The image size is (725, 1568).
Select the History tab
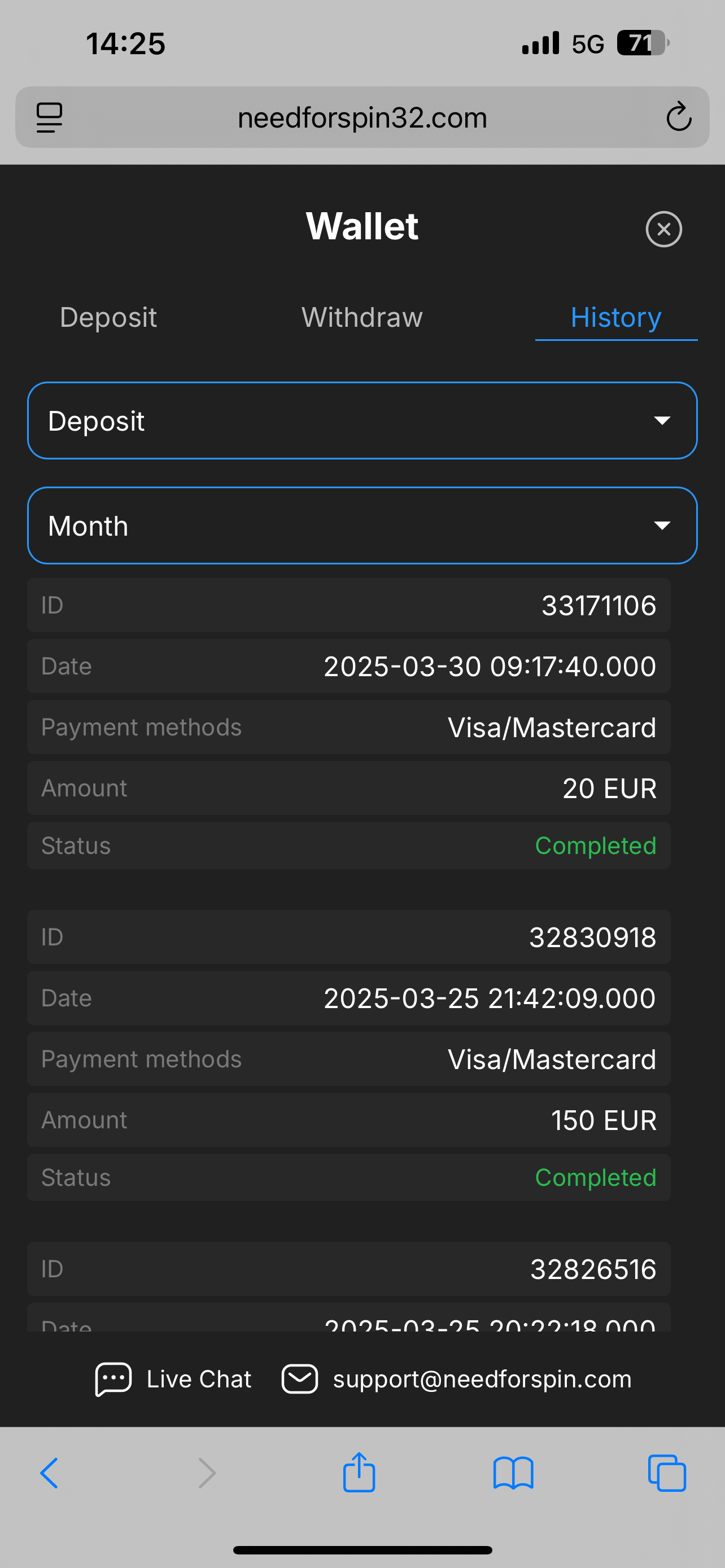pyautogui.click(x=615, y=317)
